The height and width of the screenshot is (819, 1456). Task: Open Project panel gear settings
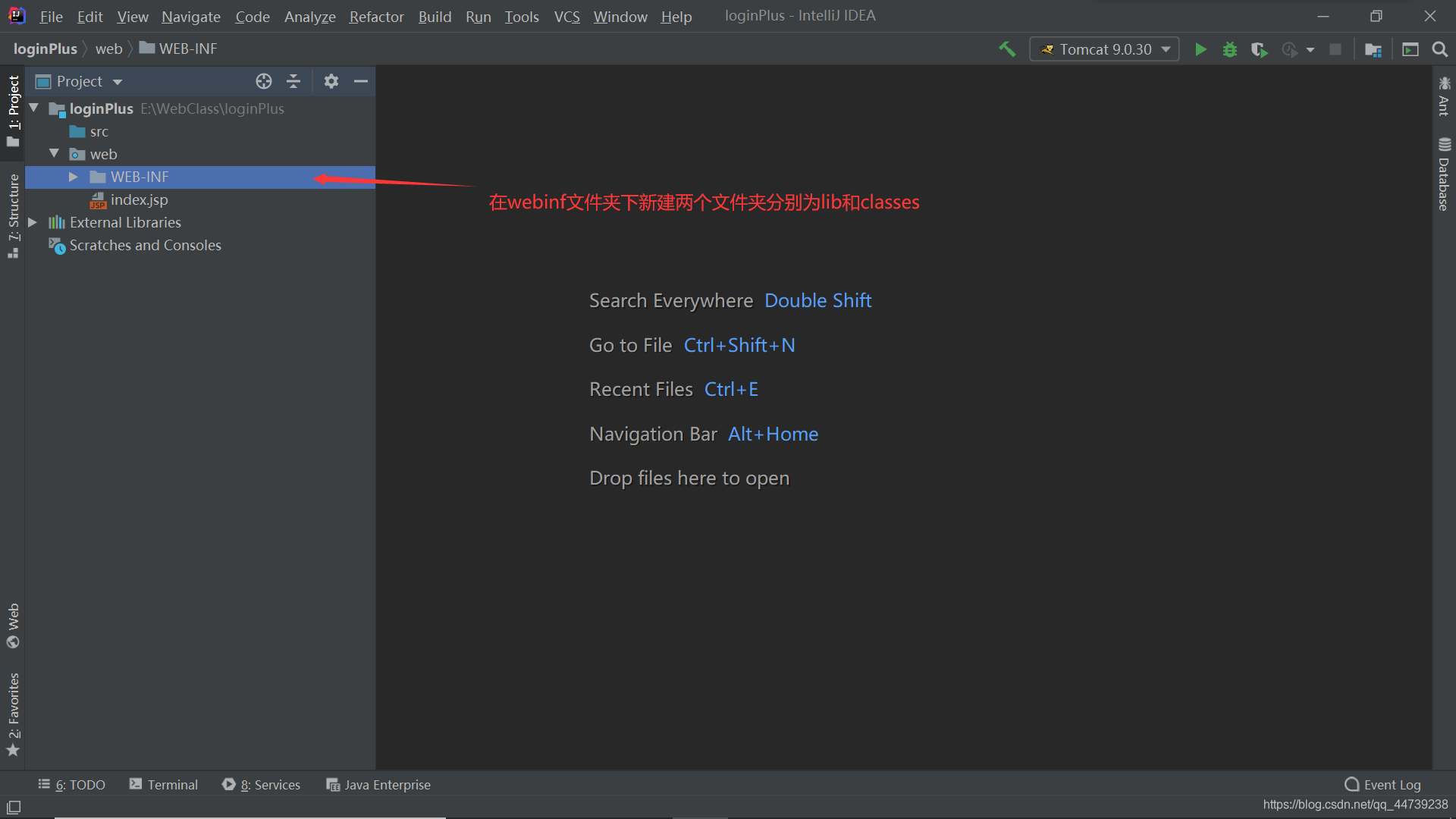pyautogui.click(x=331, y=81)
